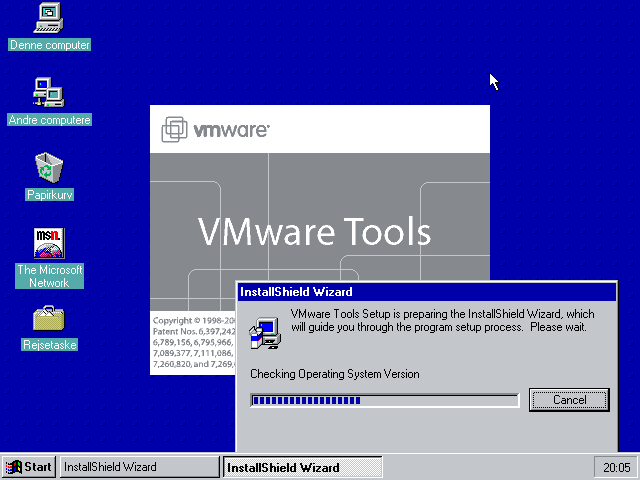Screen dimensions: 640x480
Task: Click the InstallShield Wizard title bar
Action: point(427,292)
